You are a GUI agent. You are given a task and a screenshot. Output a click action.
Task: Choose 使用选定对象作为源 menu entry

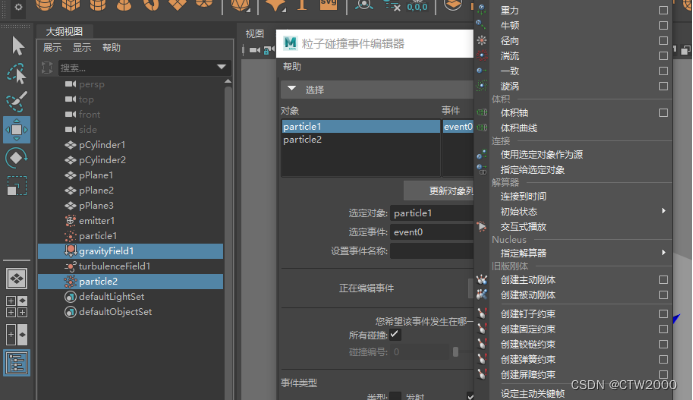tap(541, 155)
